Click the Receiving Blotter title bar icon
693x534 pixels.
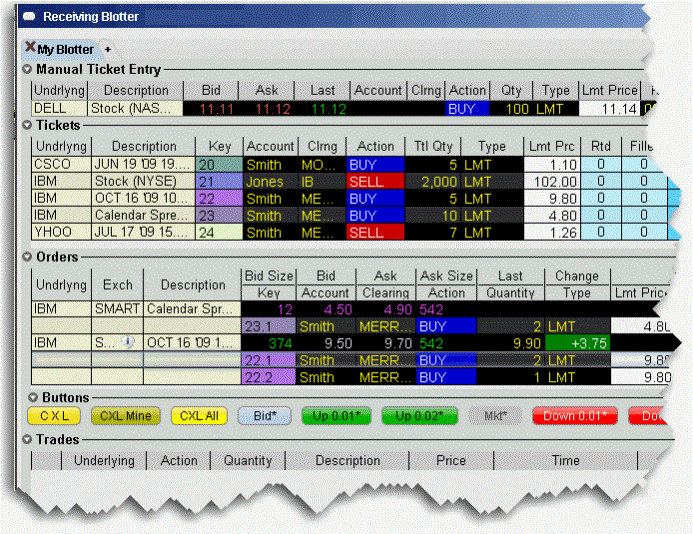(30, 17)
